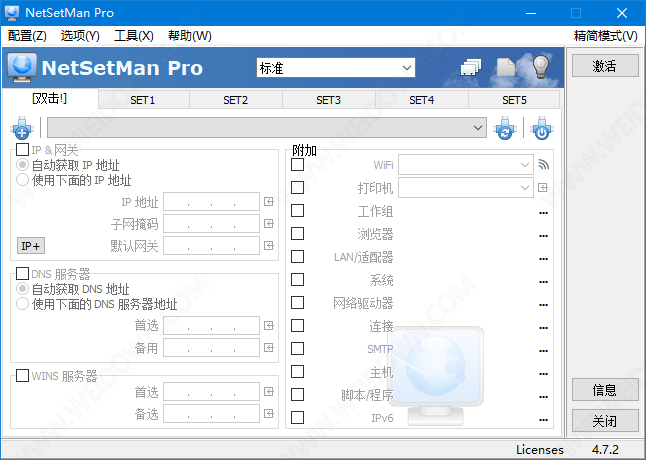Switch to the SET4 tab
The height and width of the screenshot is (460, 646).
pyautogui.click(x=422, y=100)
